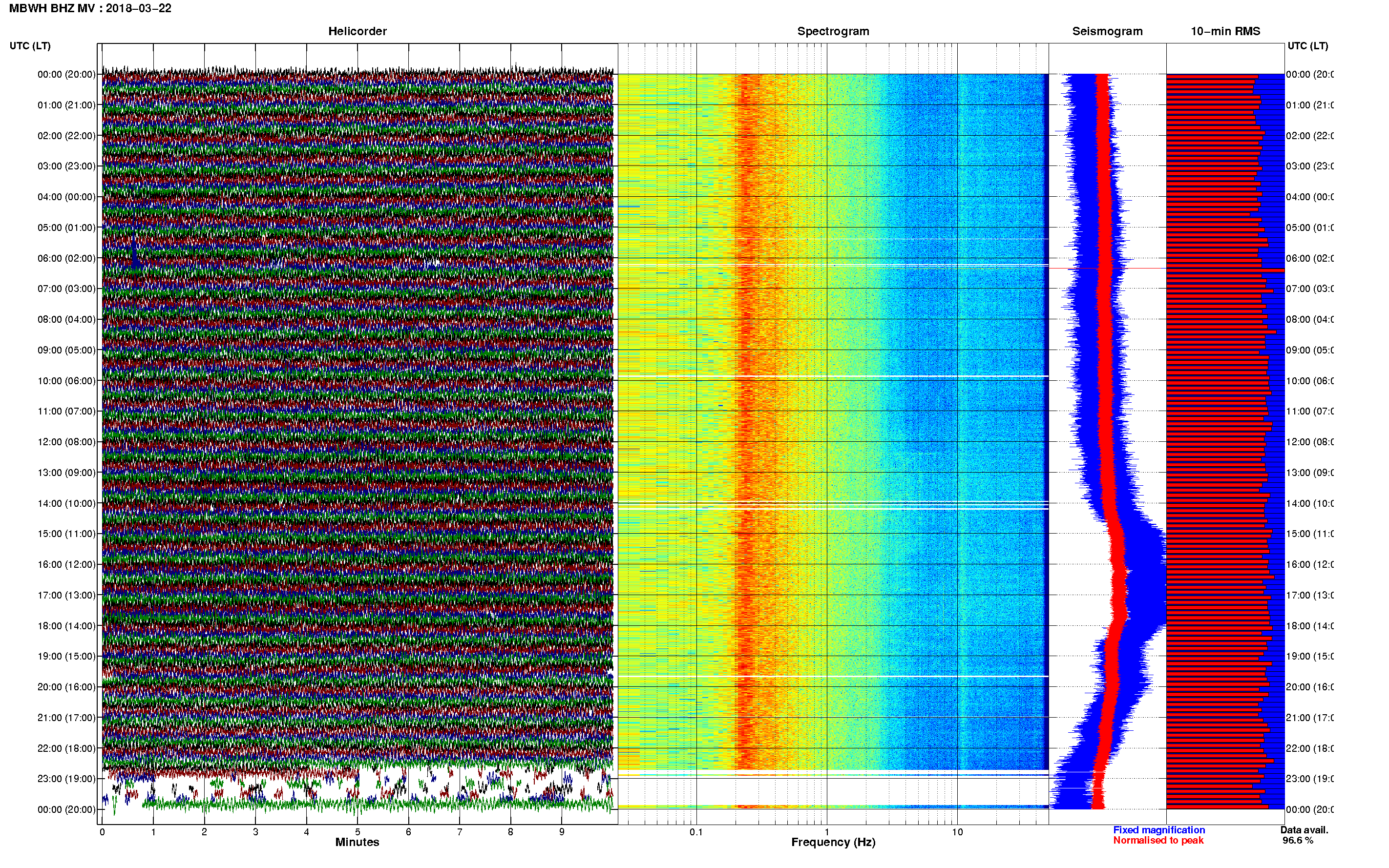Click left time label '04:00 (00:00)'
Image resolution: width=1389 pixels, height=868 pixels.
pos(66,197)
